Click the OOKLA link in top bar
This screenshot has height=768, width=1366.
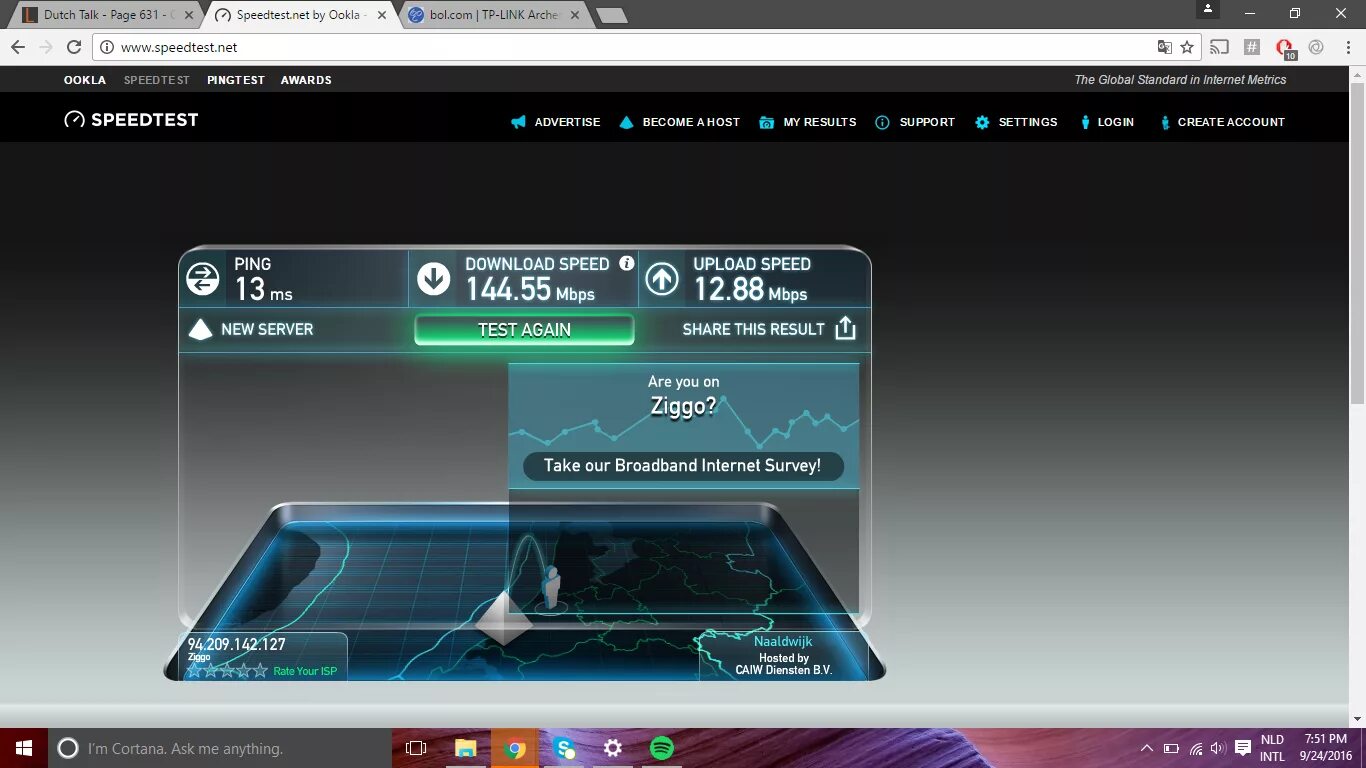(x=85, y=80)
